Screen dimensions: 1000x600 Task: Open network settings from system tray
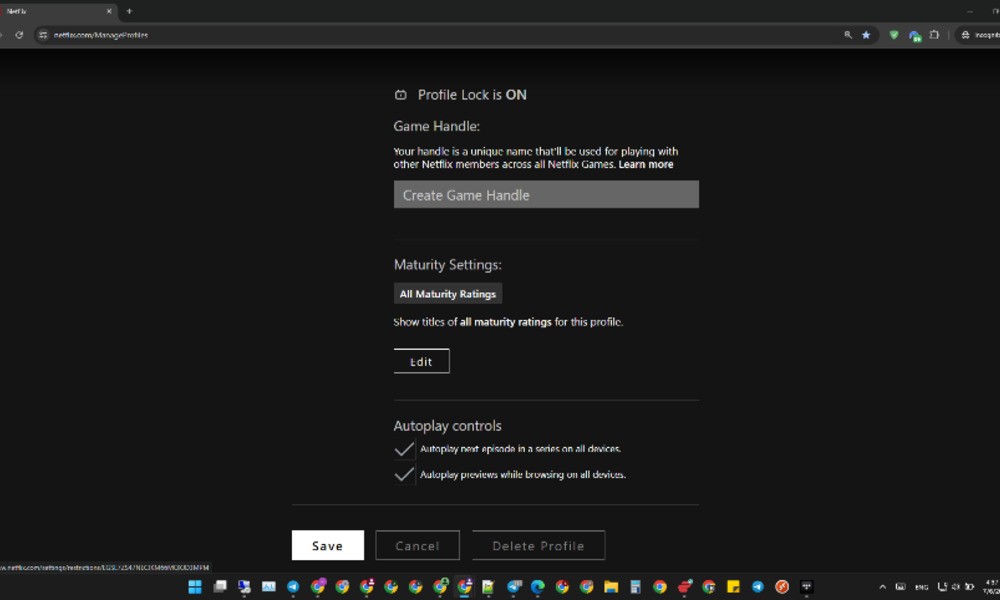[942, 587]
